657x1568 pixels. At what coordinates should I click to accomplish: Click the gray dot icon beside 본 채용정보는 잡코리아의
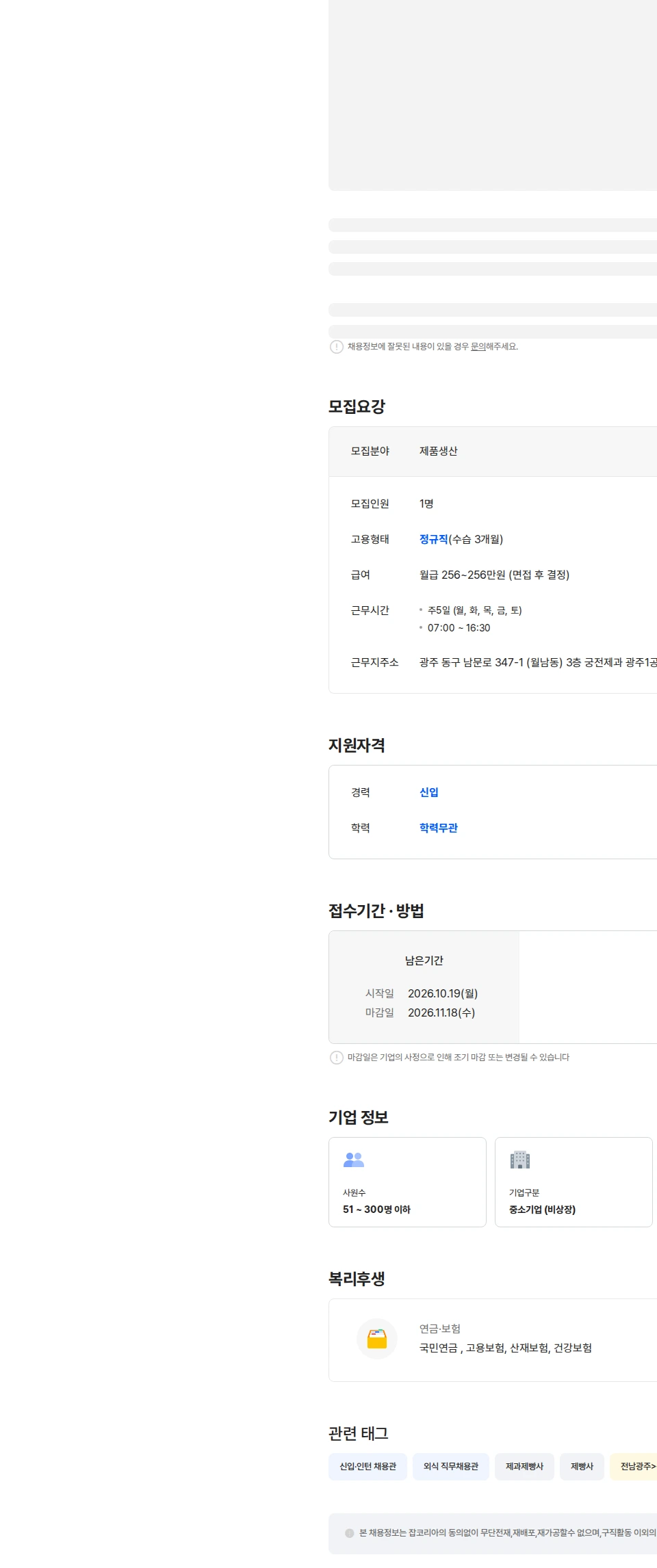click(x=350, y=1533)
